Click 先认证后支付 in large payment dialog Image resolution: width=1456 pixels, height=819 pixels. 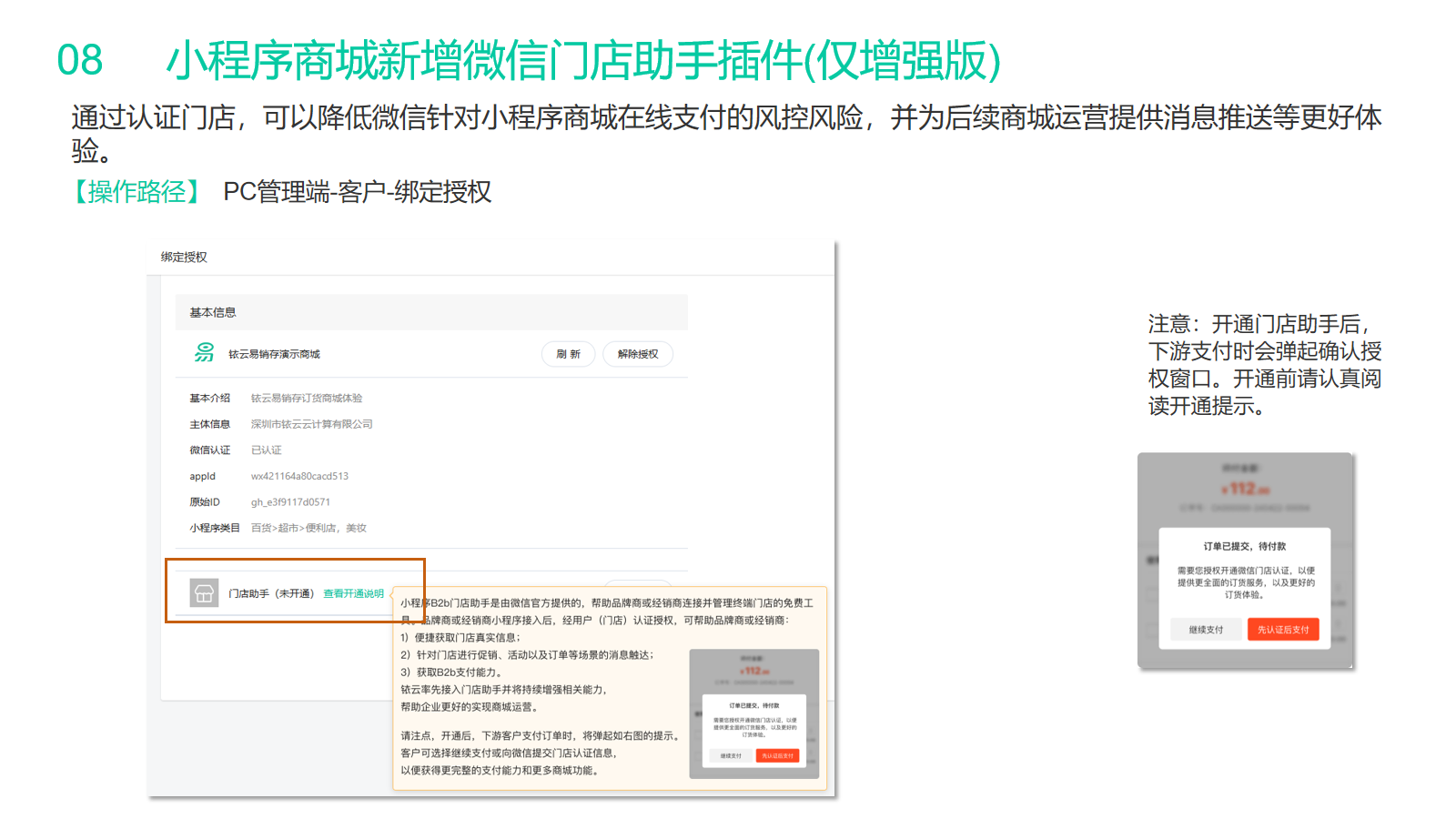[x=1283, y=630]
